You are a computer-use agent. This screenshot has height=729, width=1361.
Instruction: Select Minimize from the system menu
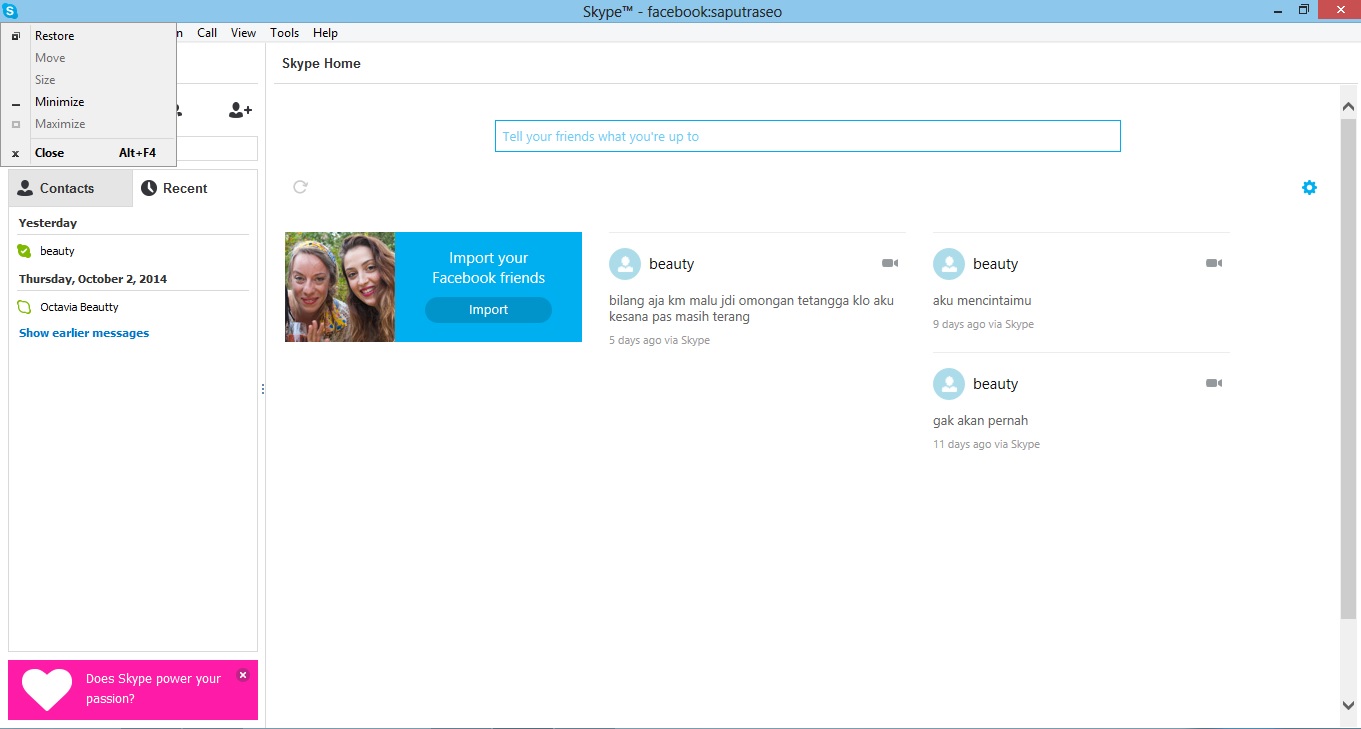coord(59,101)
